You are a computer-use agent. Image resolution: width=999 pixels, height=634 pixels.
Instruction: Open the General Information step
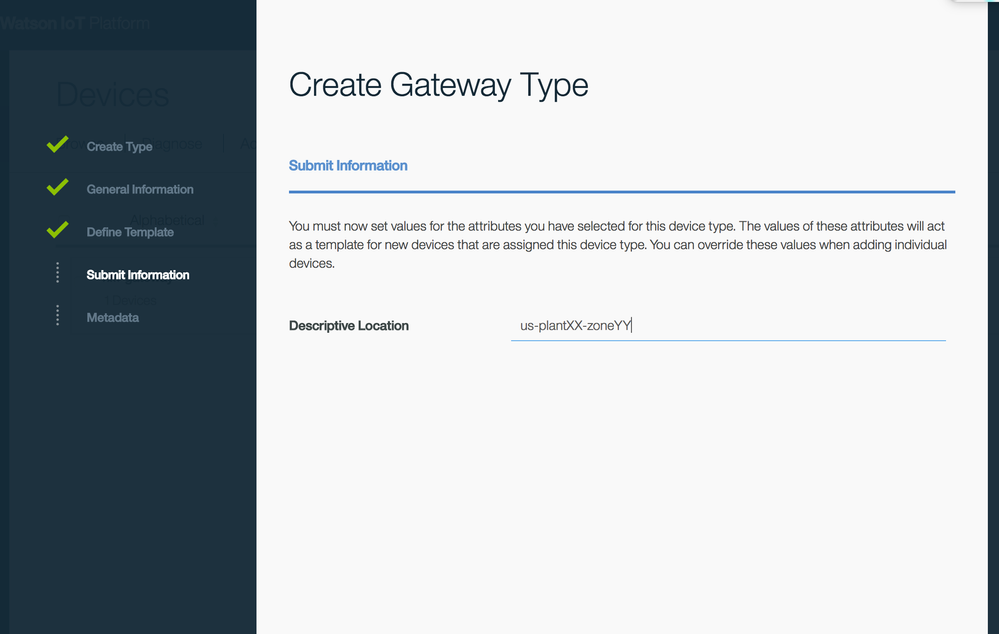tap(140, 189)
